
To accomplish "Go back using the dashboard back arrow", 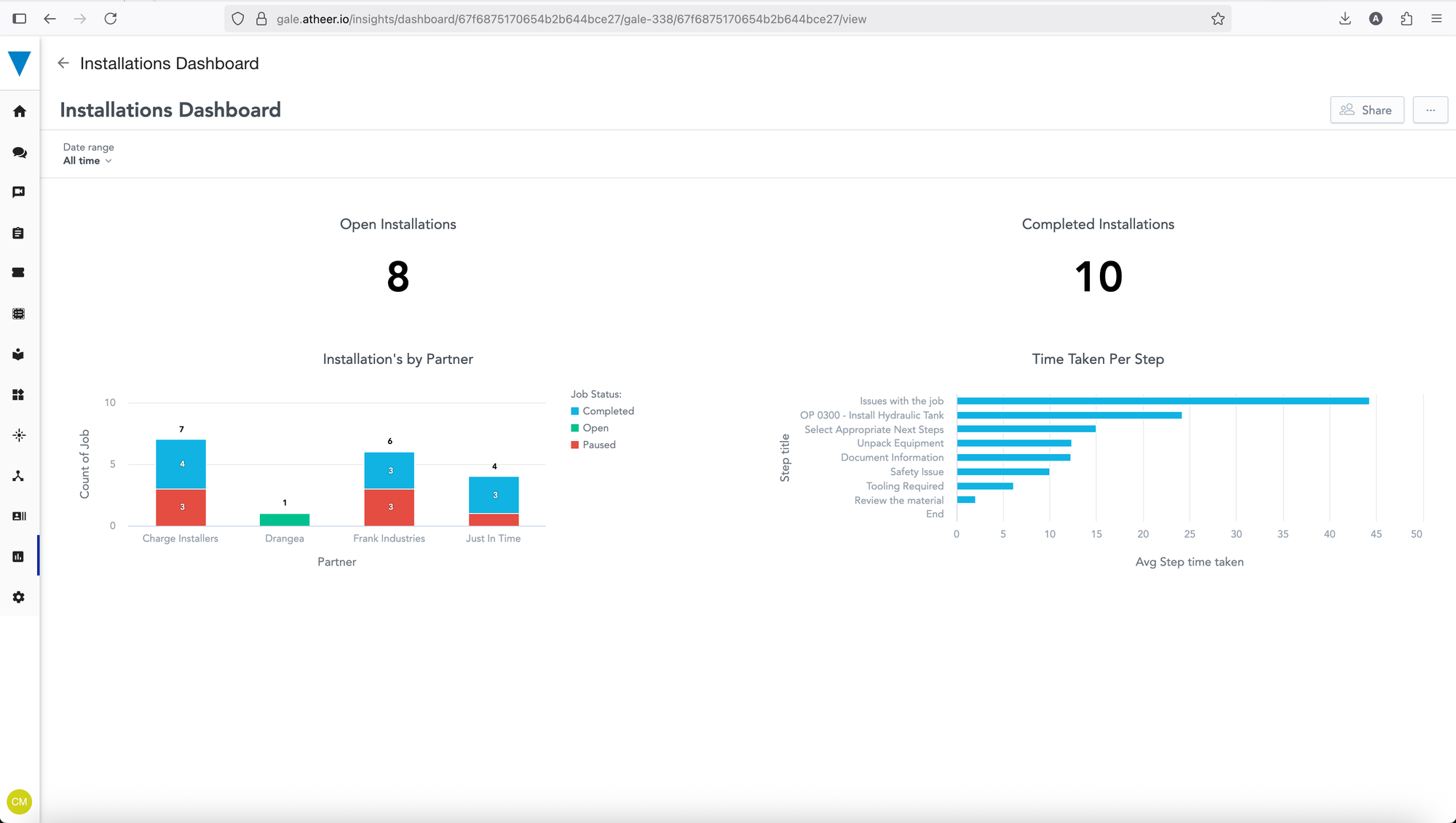I will tap(63, 63).
